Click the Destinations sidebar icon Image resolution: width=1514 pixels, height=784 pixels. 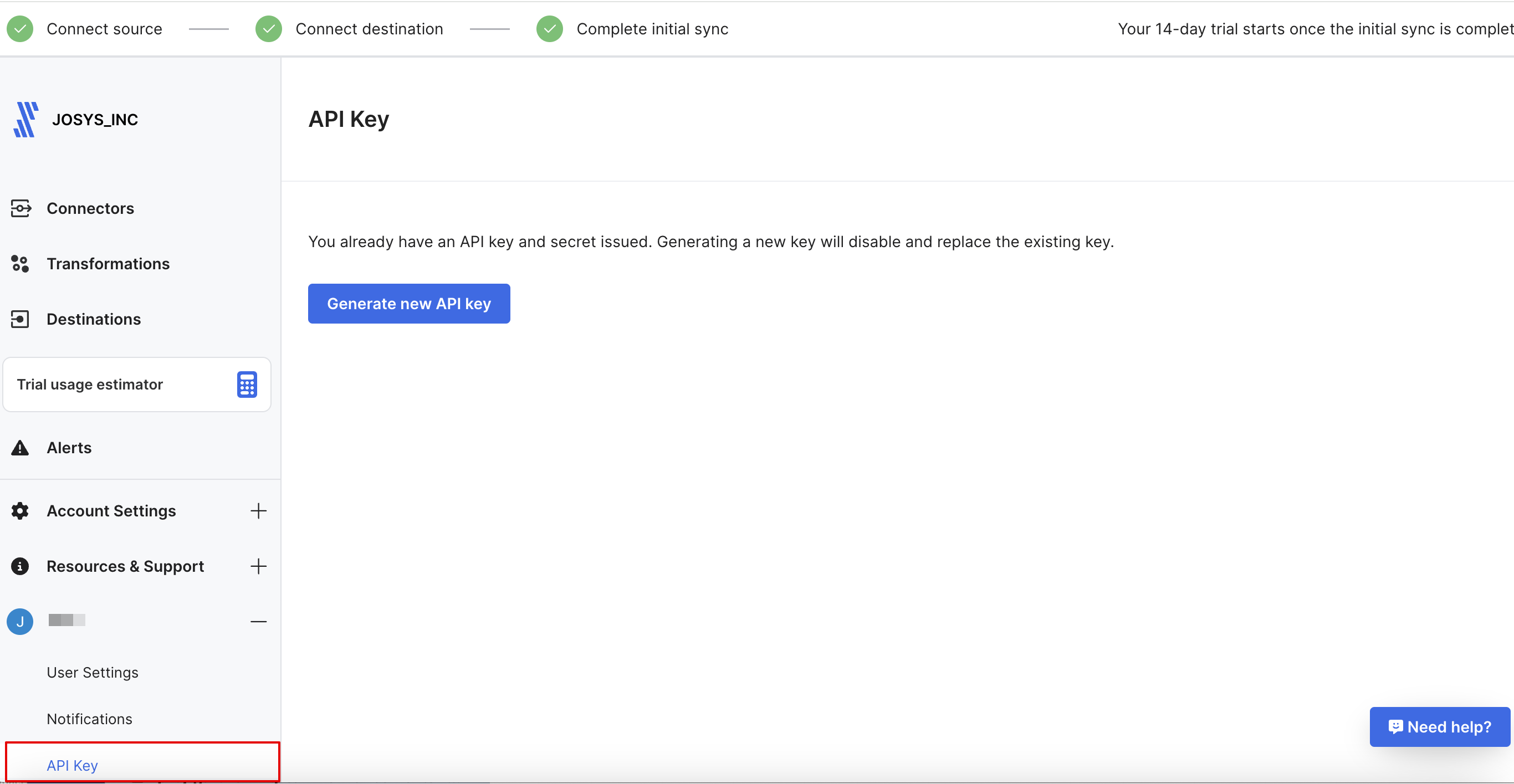click(x=20, y=319)
